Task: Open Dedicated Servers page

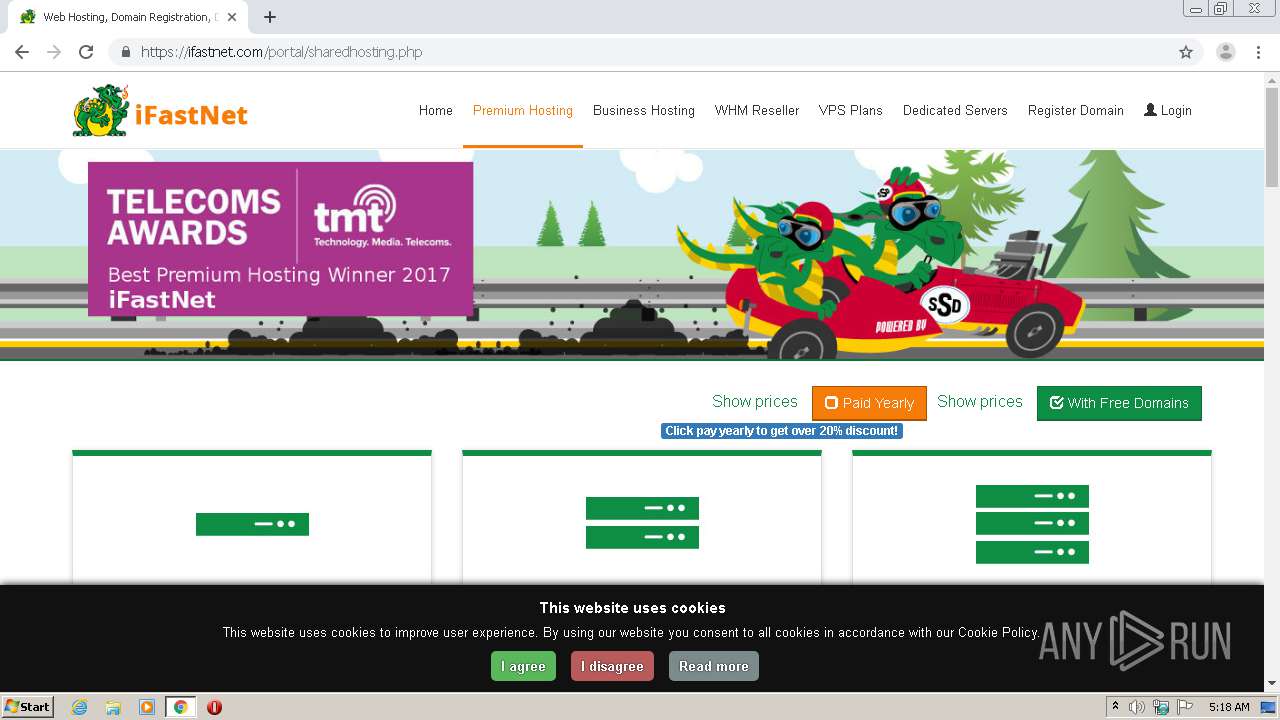Action: click(955, 110)
